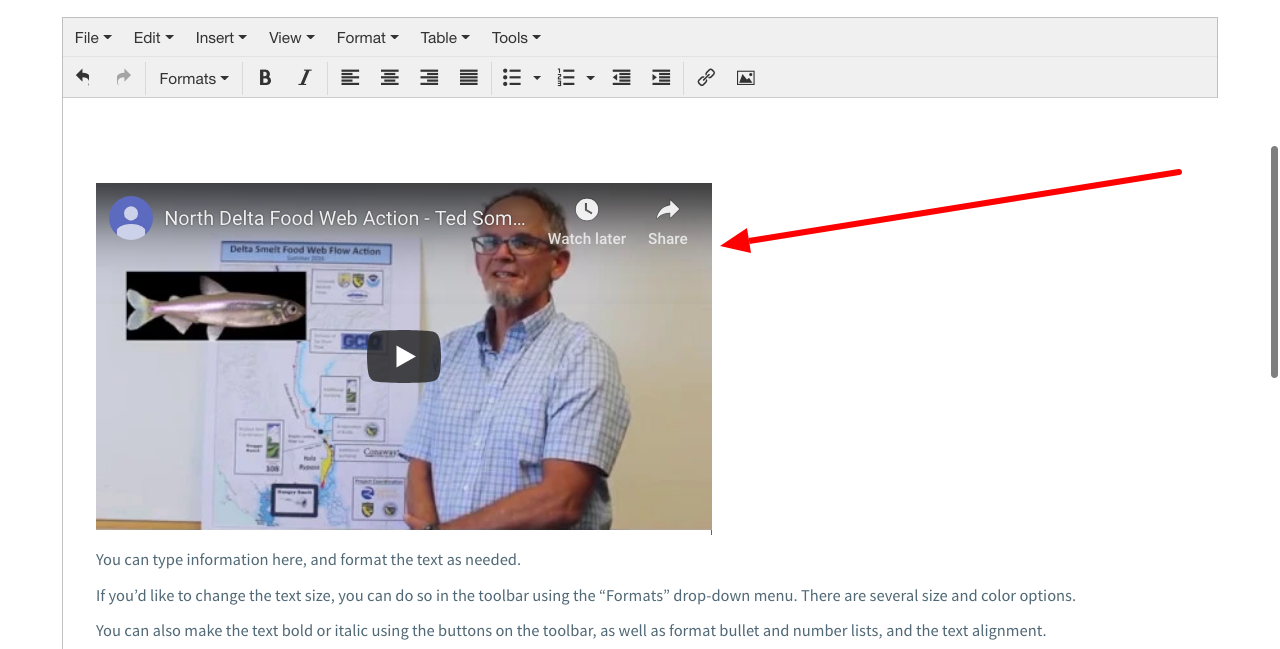
Task: Center align the text
Action: [390, 77]
